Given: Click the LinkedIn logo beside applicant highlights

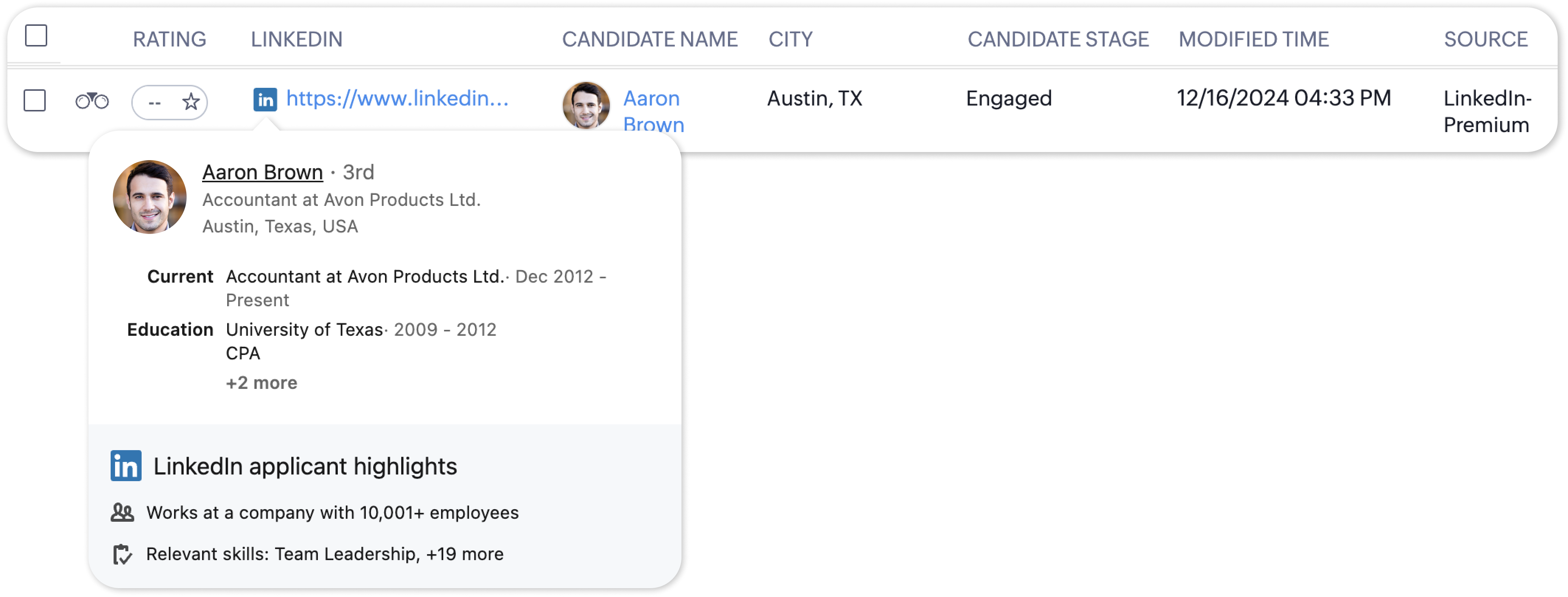Looking at the screenshot, I should (126, 466).
